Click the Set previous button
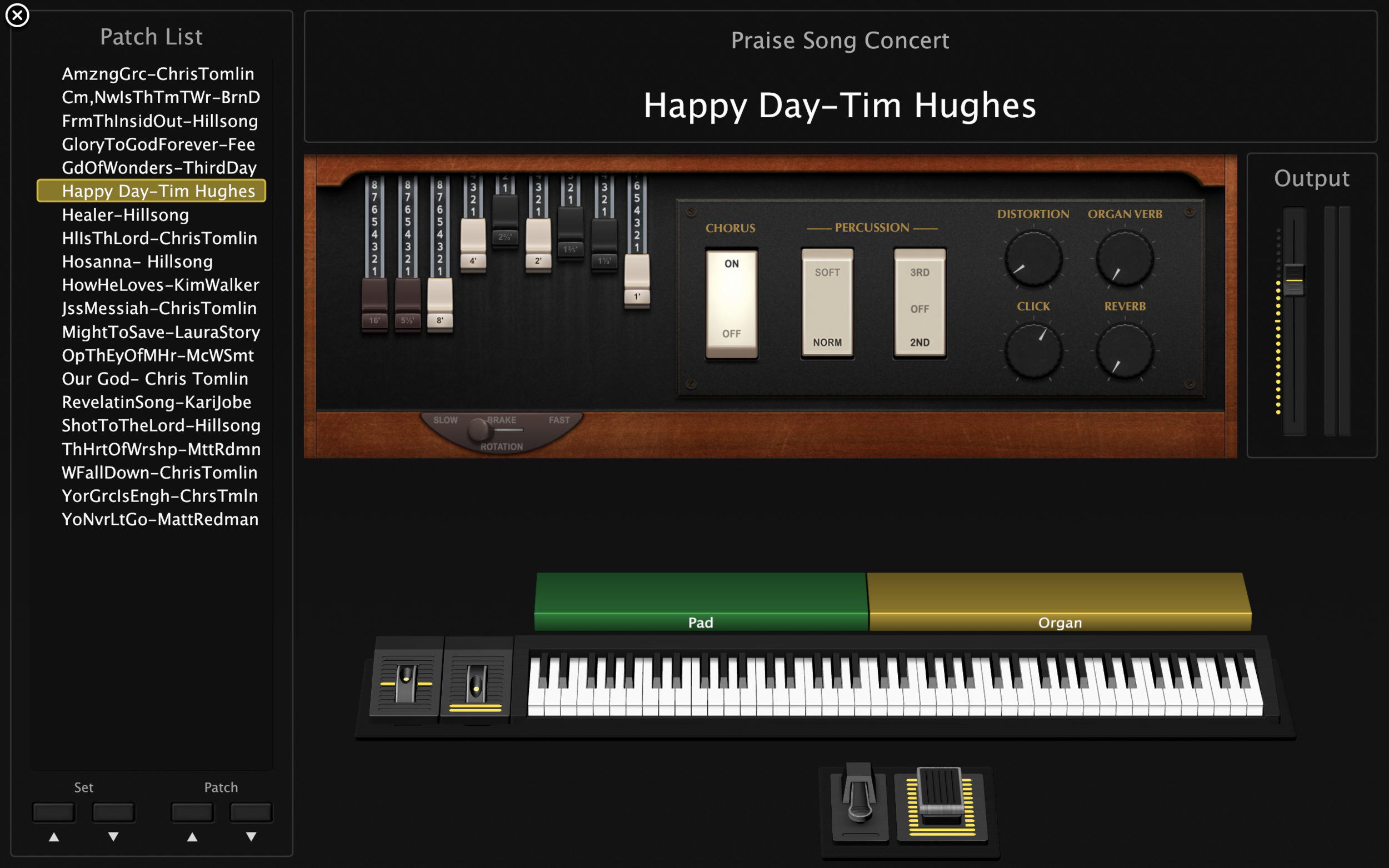This screenshot has width=1389, height=868. coord(54,812)
